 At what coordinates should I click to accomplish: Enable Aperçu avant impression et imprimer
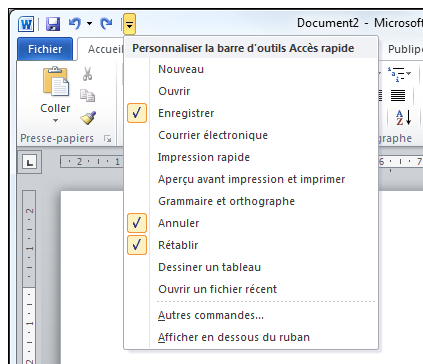pos(251,179)
